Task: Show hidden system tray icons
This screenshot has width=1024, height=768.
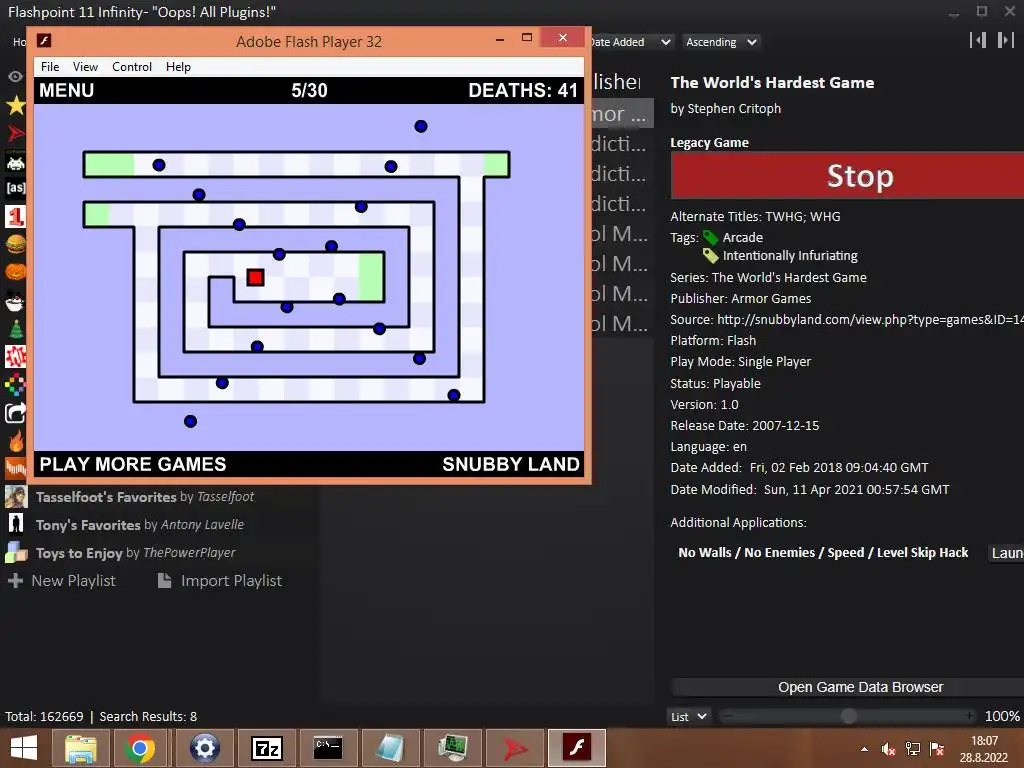Action: pos(865,749)
